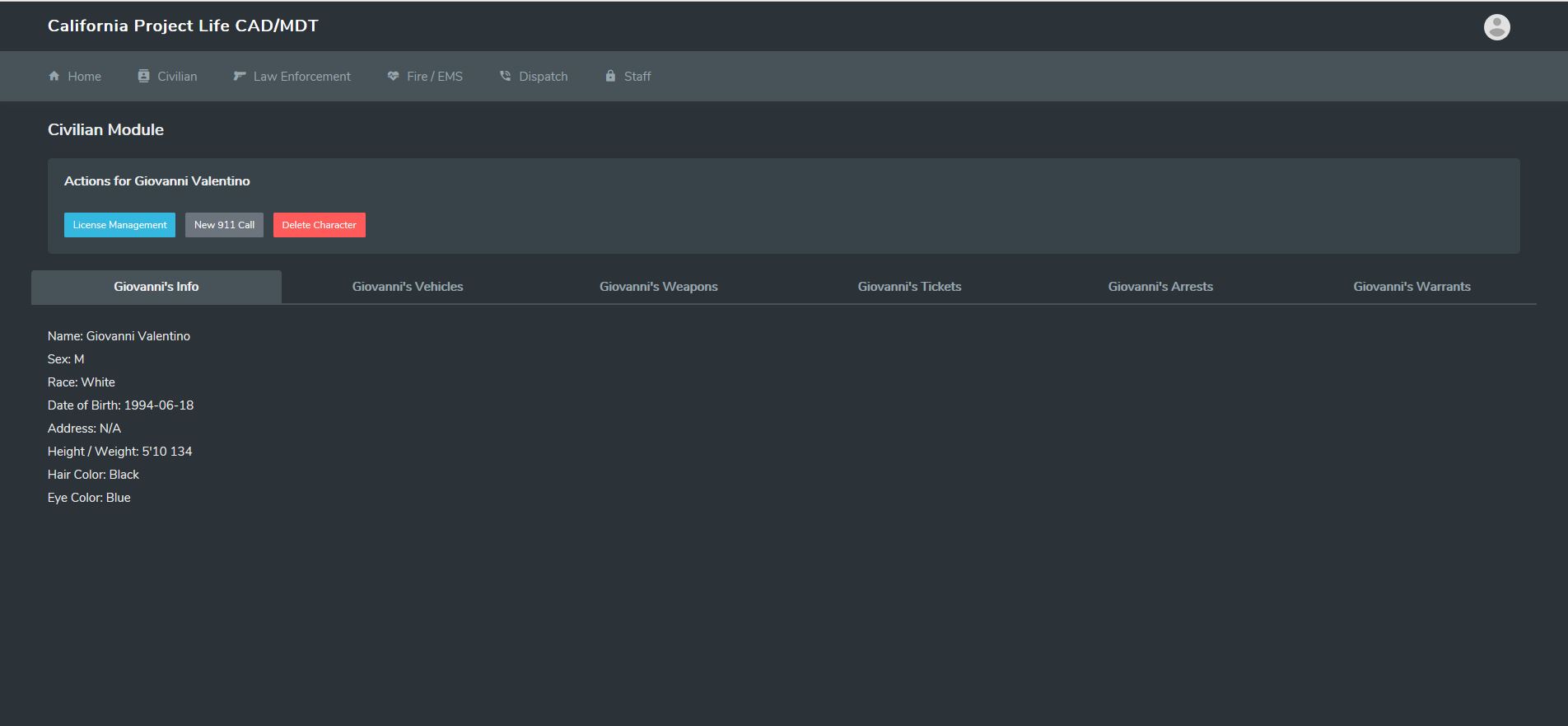Switch to Giovanni's Arrests tab
Image resolution: width=1568 pixels, height=726 pixels.
(1160, 287)
